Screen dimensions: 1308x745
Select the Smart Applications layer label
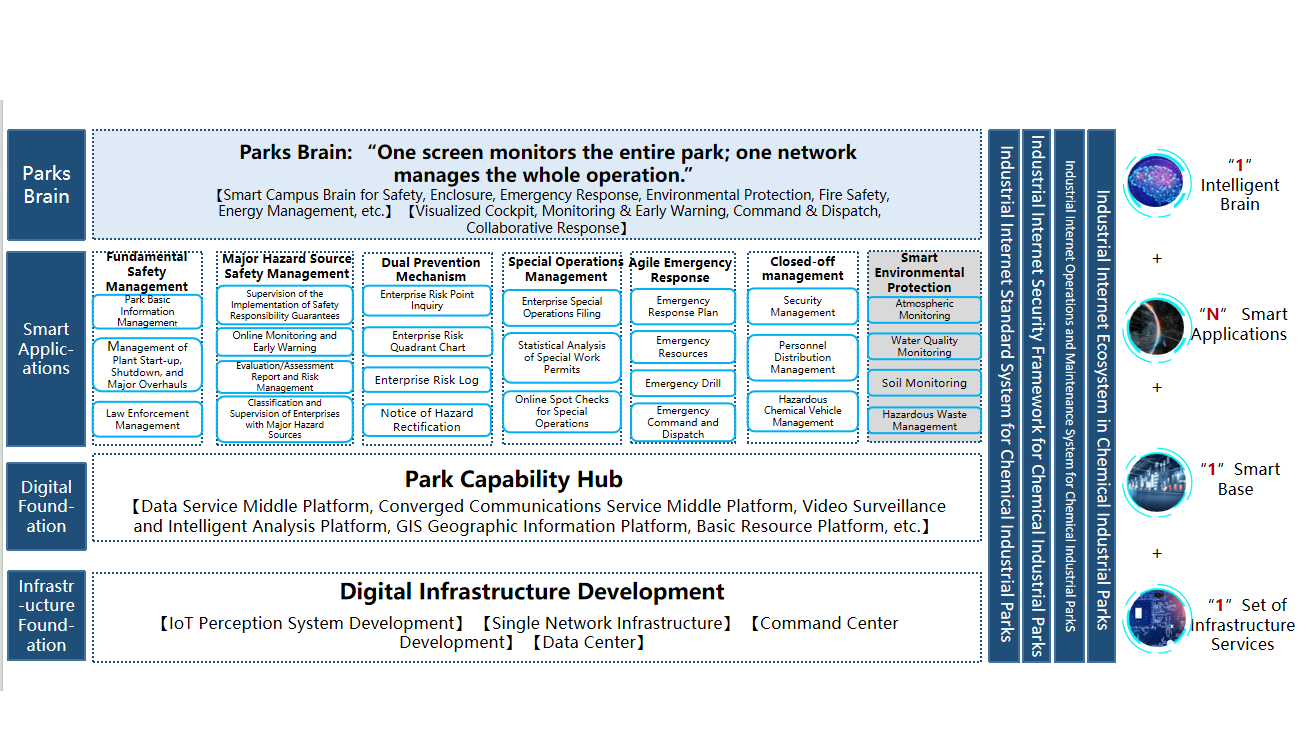(x=47, y=348)
